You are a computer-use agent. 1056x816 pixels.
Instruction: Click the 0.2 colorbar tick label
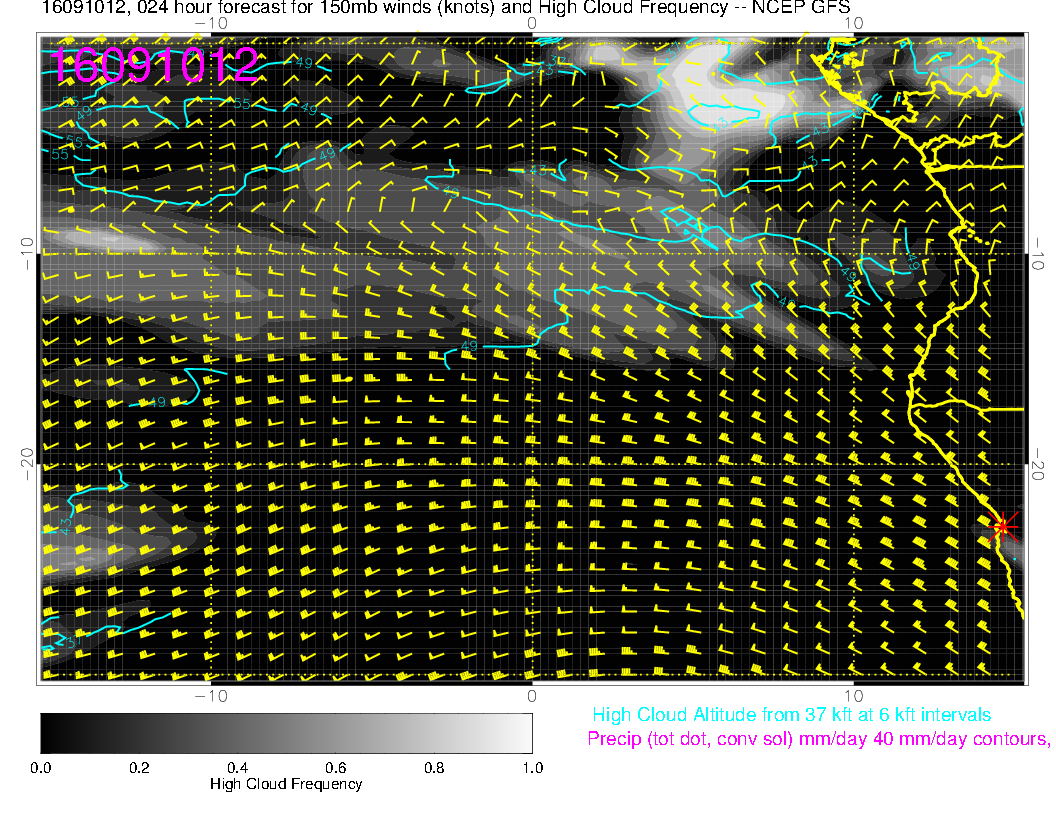[x=139, y=768]
